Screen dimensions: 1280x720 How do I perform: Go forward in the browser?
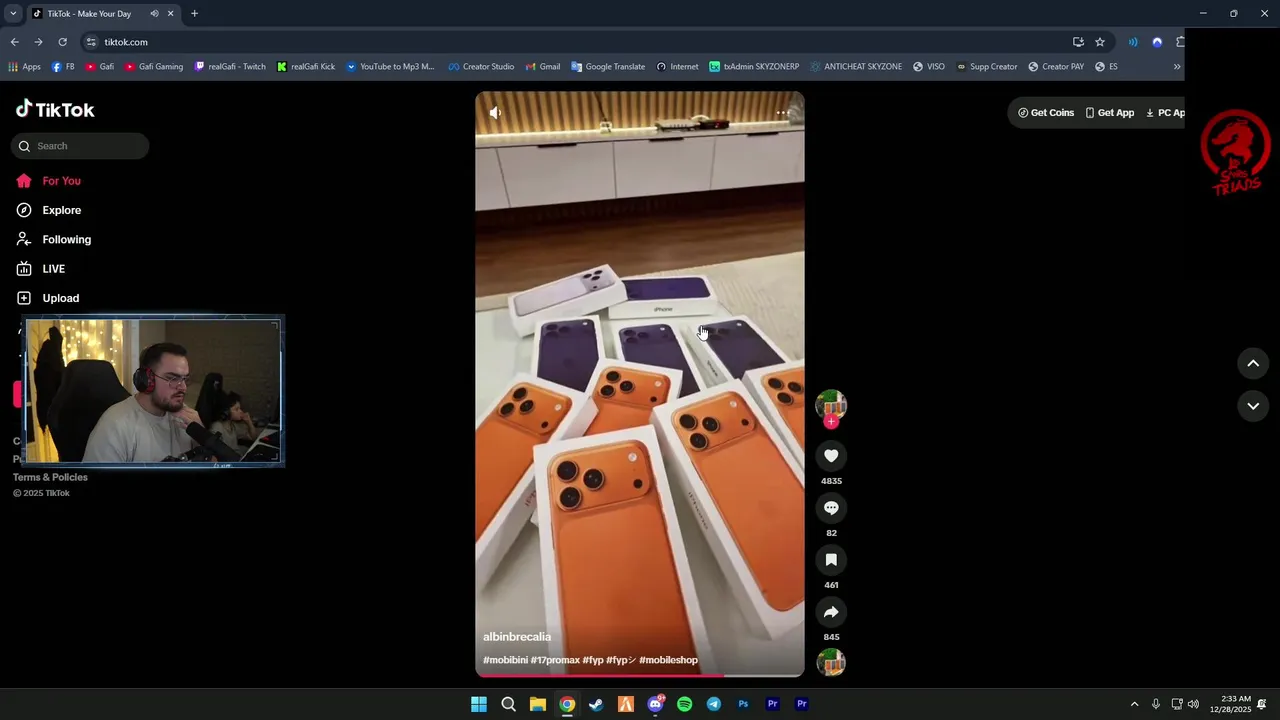[38, 42]
